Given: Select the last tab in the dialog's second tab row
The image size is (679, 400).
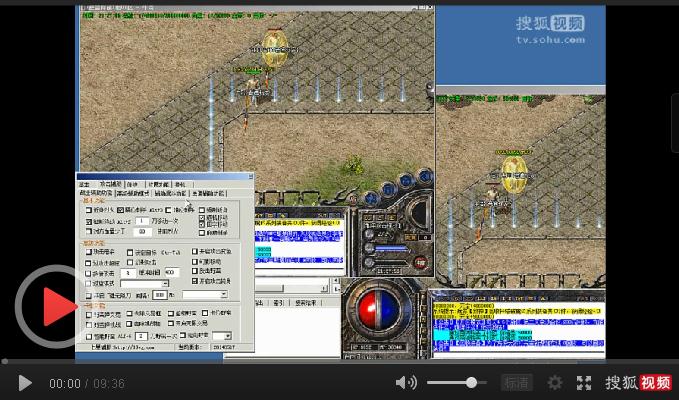Looking at the screenshot, I should [x=209, y=193].
